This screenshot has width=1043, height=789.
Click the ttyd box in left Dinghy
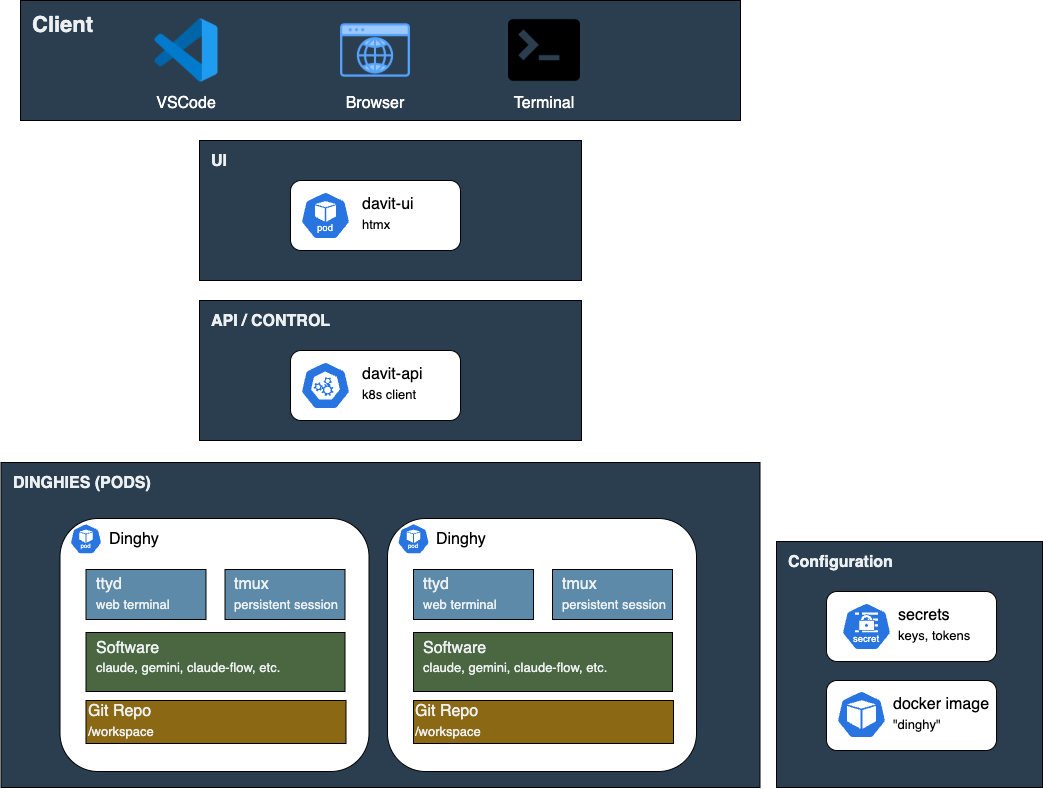(146, 594)
